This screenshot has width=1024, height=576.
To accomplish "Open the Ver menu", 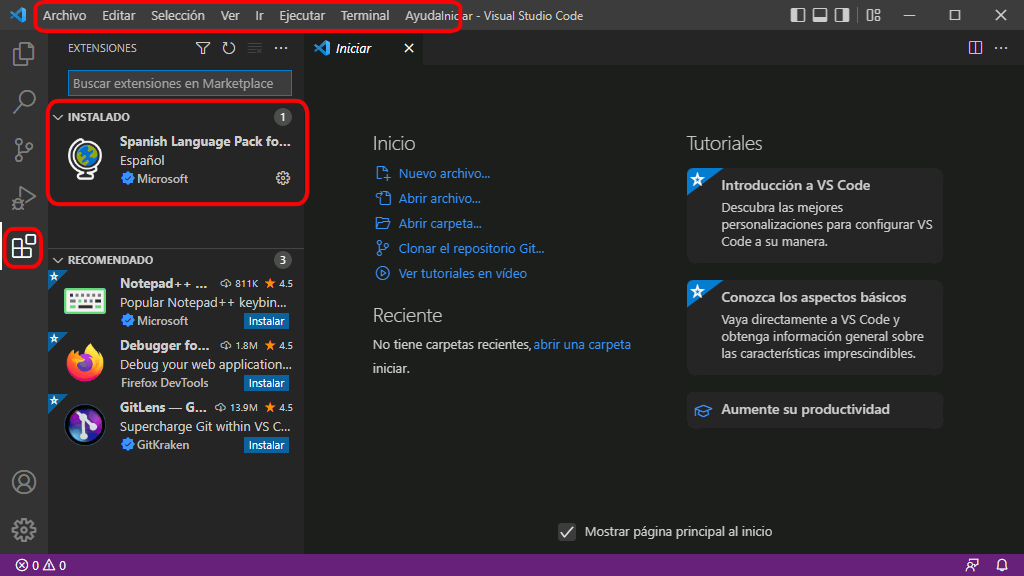I will (x=230, y=16).
